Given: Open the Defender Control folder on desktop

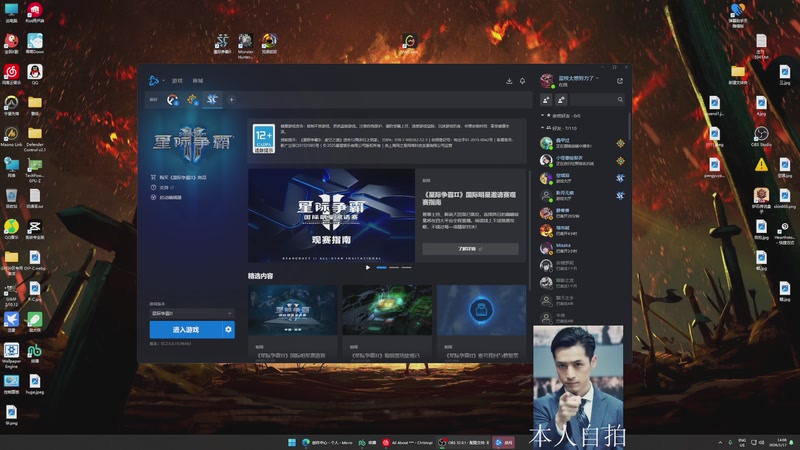Looking at the screenshot, I should coord(35,139).
